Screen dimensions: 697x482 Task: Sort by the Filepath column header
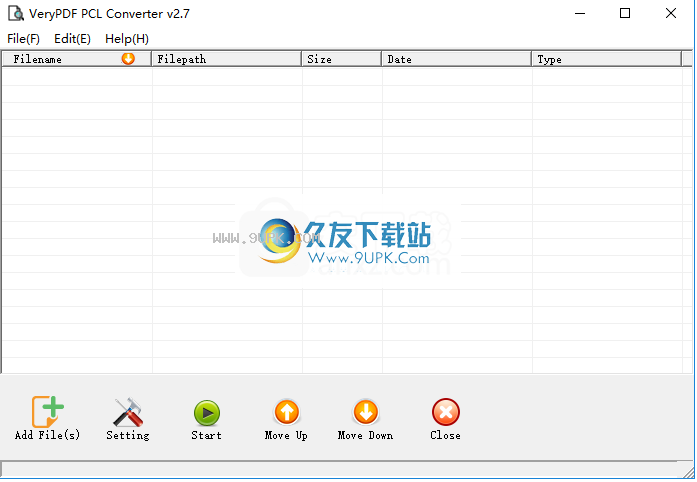click(226, 59)
